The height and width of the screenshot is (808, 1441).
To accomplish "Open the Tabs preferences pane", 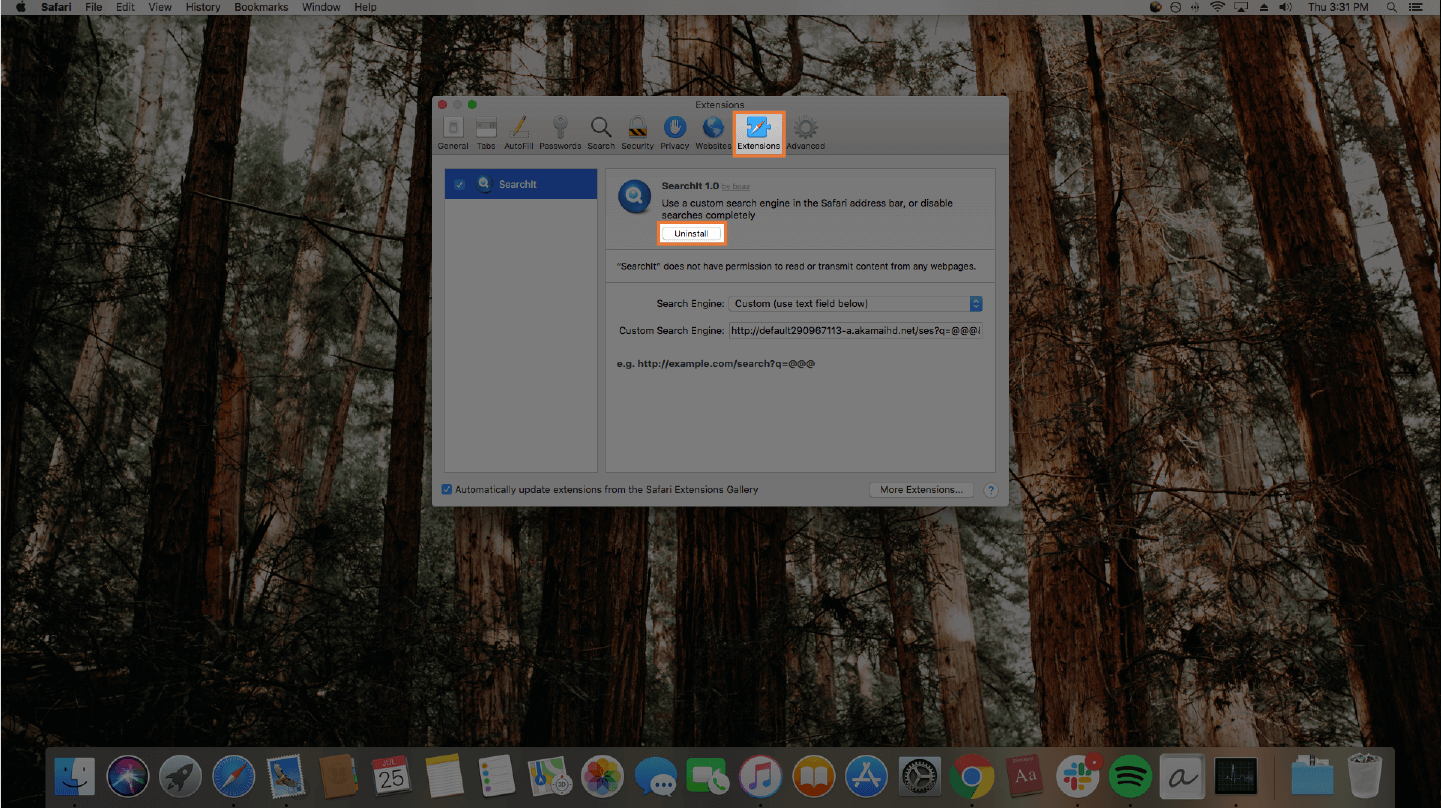I will point(486,132).
